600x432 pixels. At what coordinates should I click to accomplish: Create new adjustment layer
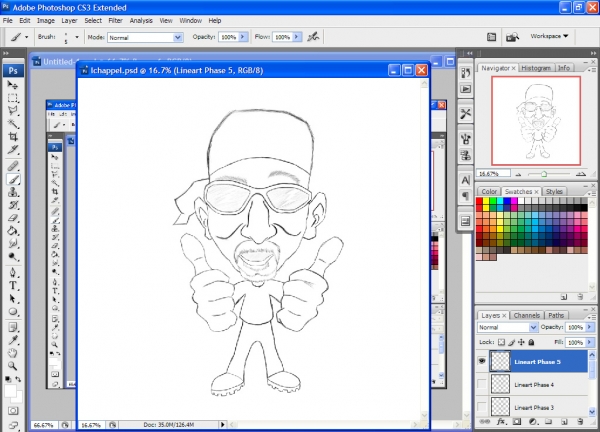(x=533, y=422)
